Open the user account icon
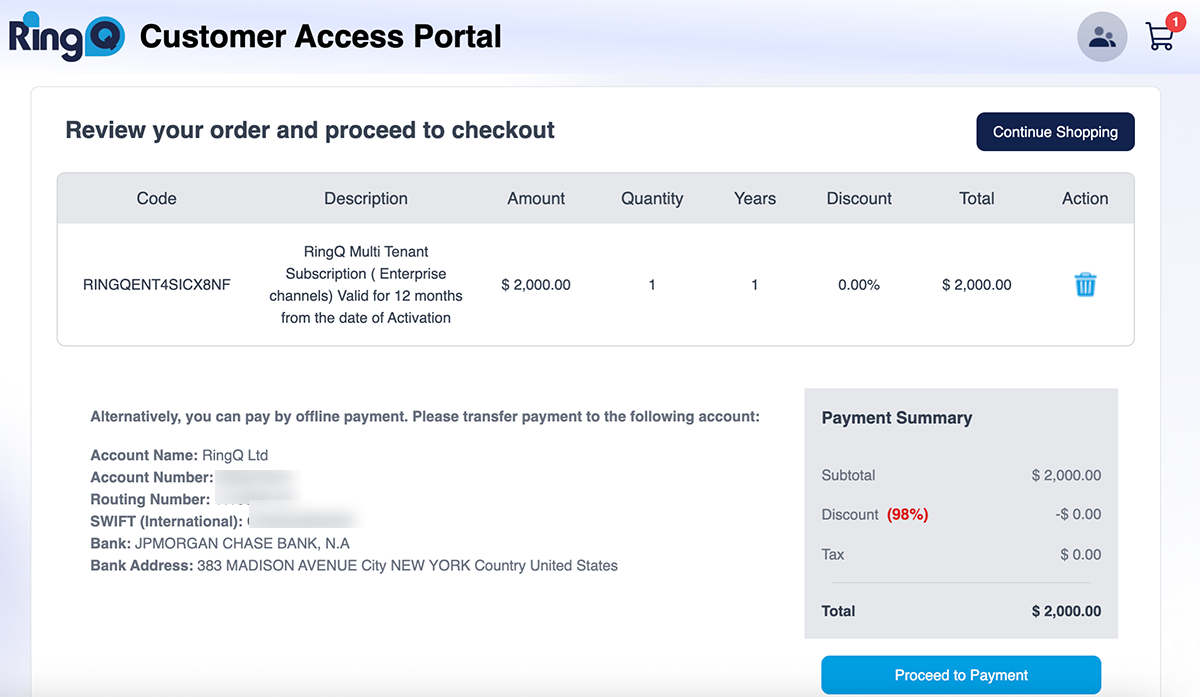This screenshot has height=697, width=1200. click(1102, 38)
